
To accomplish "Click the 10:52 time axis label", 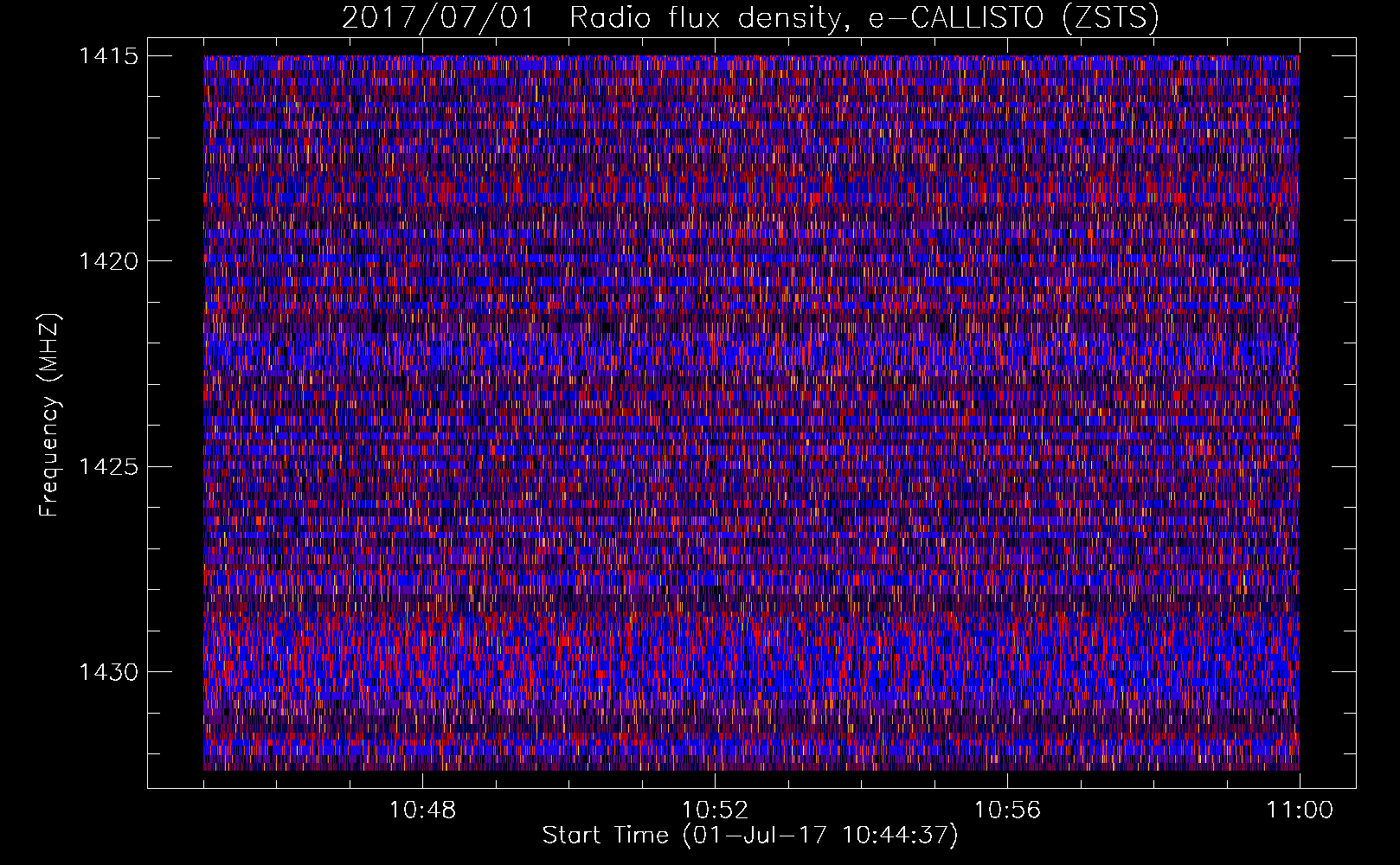I will click(715, 811).
